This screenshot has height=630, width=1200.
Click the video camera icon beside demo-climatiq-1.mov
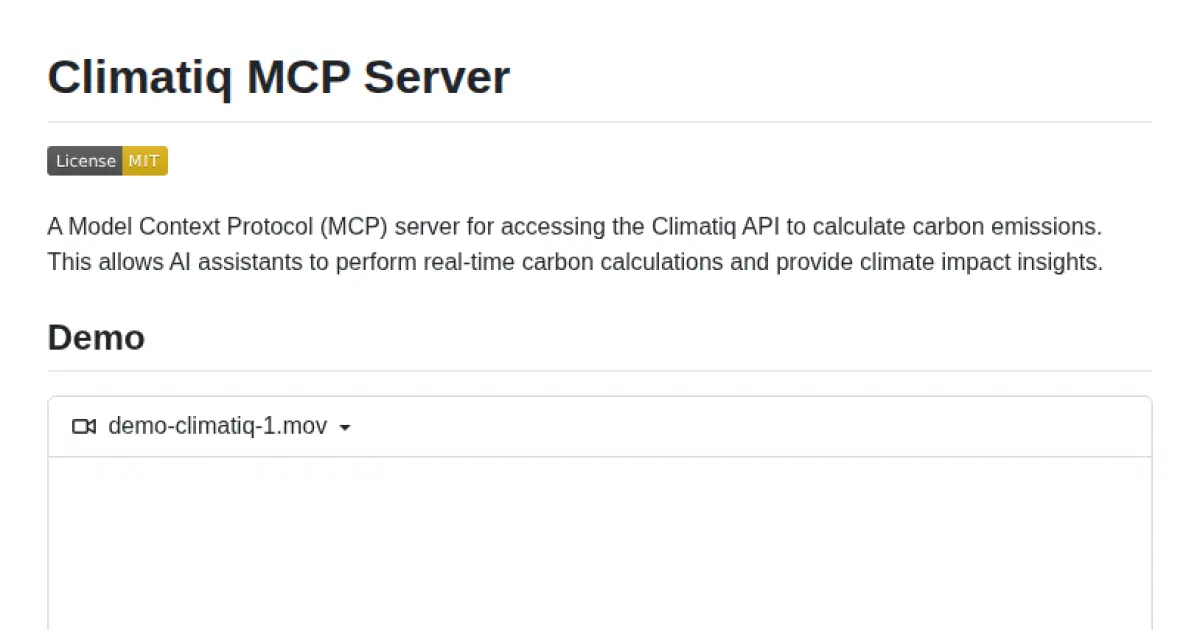(x=84, y=426)
